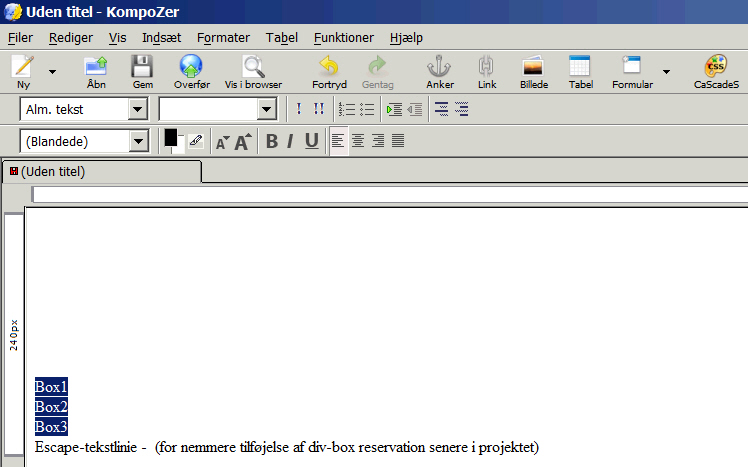Expand the (Blandede) font dropdown

[138, 142]
